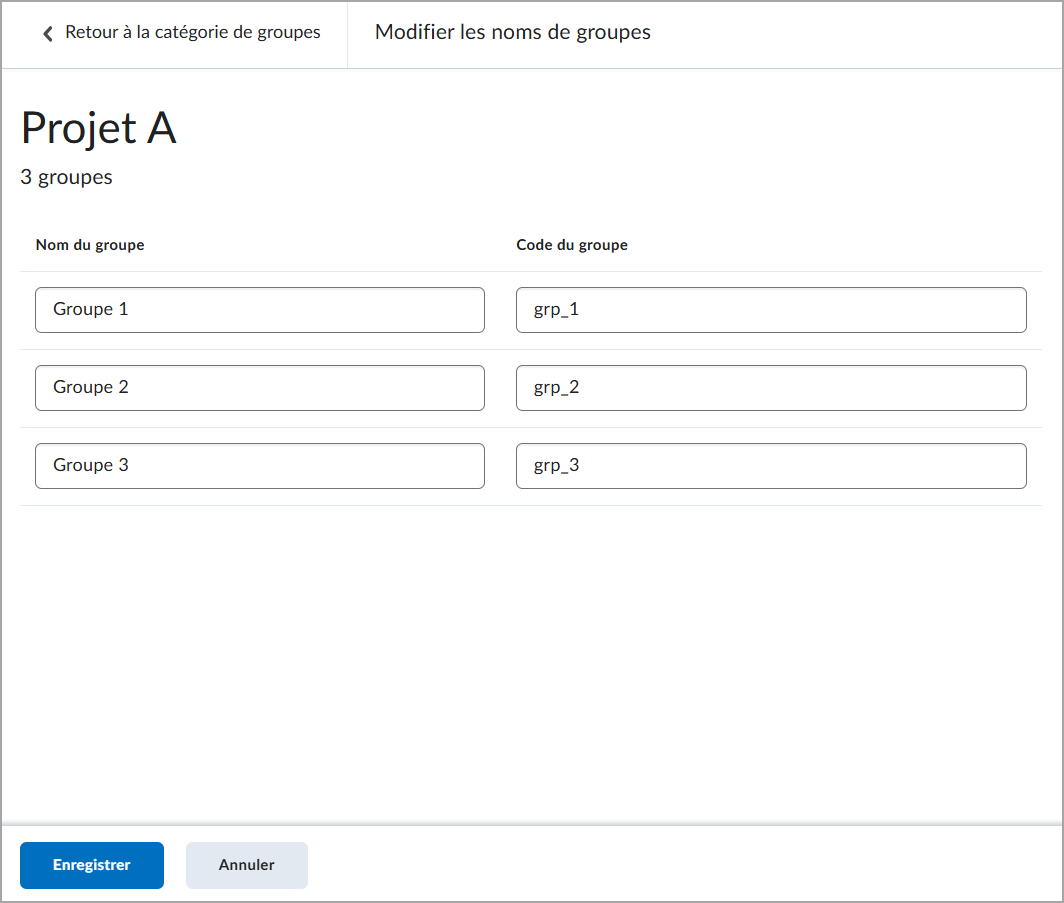The height and width of the screenshot is (903, 1064).
Task: Click 'Modifier les noms de groupes' title
Action: pyautogui.click(x=512, y=33)
